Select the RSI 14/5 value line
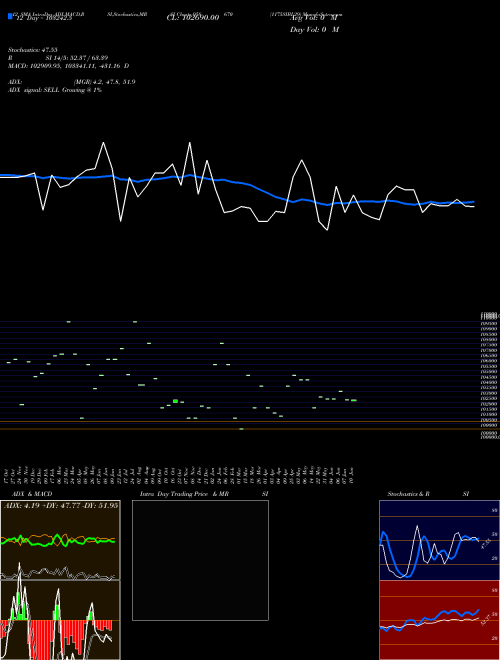This screenshot has width=500, height=660. [58, 58]
